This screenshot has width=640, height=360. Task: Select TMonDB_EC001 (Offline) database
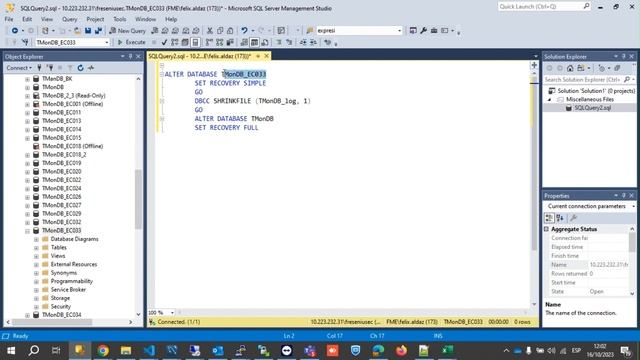click(72, 104)
